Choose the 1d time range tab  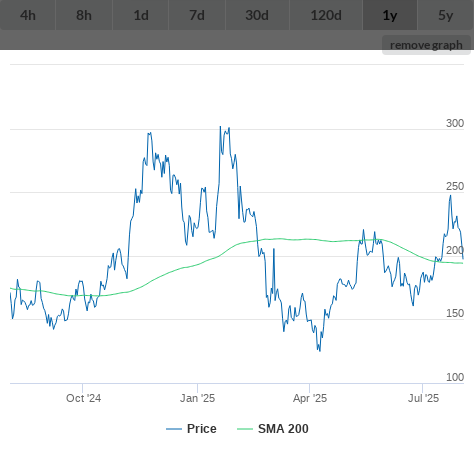tap(141, 15)
